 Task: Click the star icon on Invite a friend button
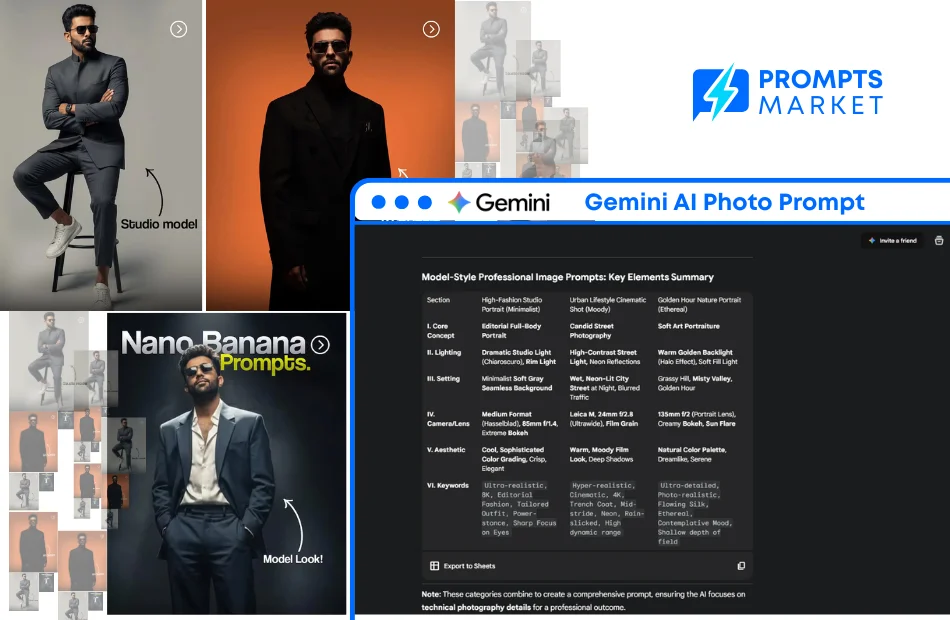coord(870,240)
